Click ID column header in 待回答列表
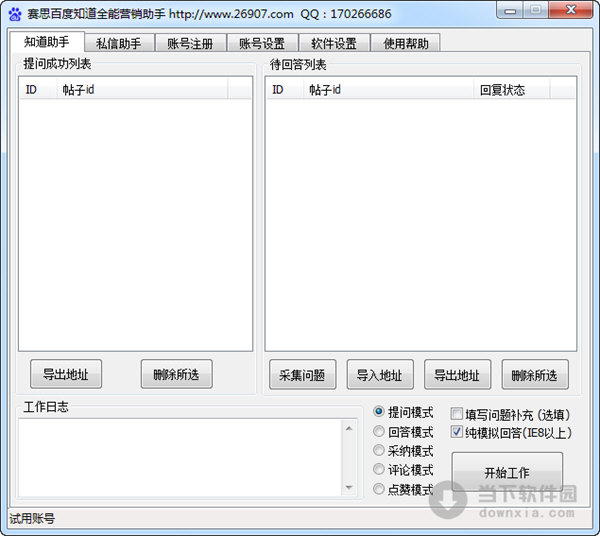600x536 pixels. click(285, 90)
